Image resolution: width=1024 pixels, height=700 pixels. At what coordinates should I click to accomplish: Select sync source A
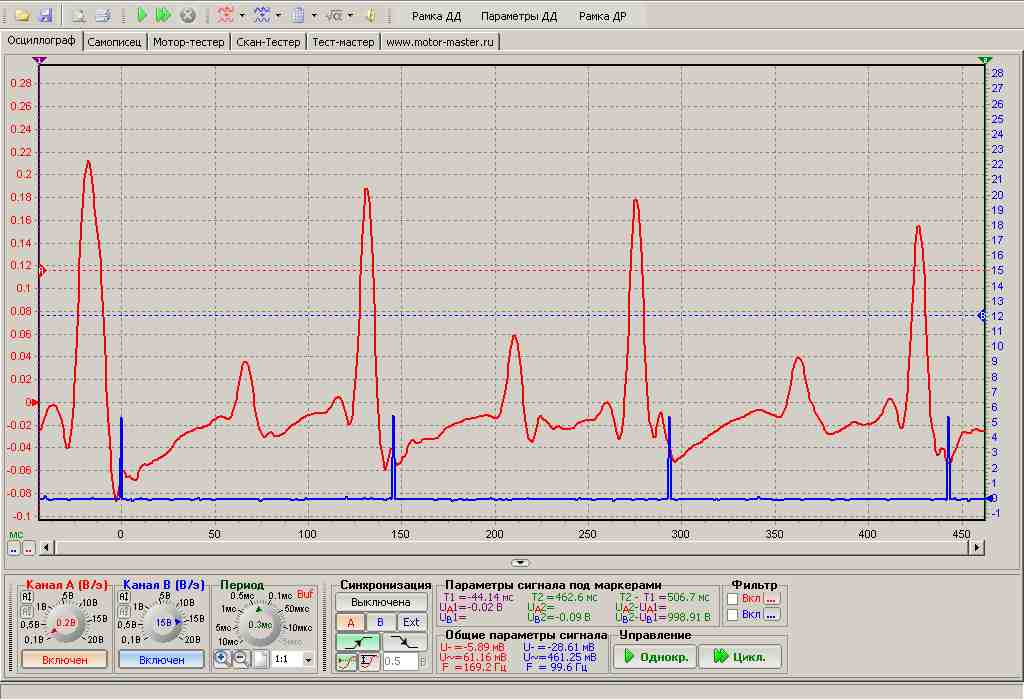pyautogui.click(x=351, y=622)
